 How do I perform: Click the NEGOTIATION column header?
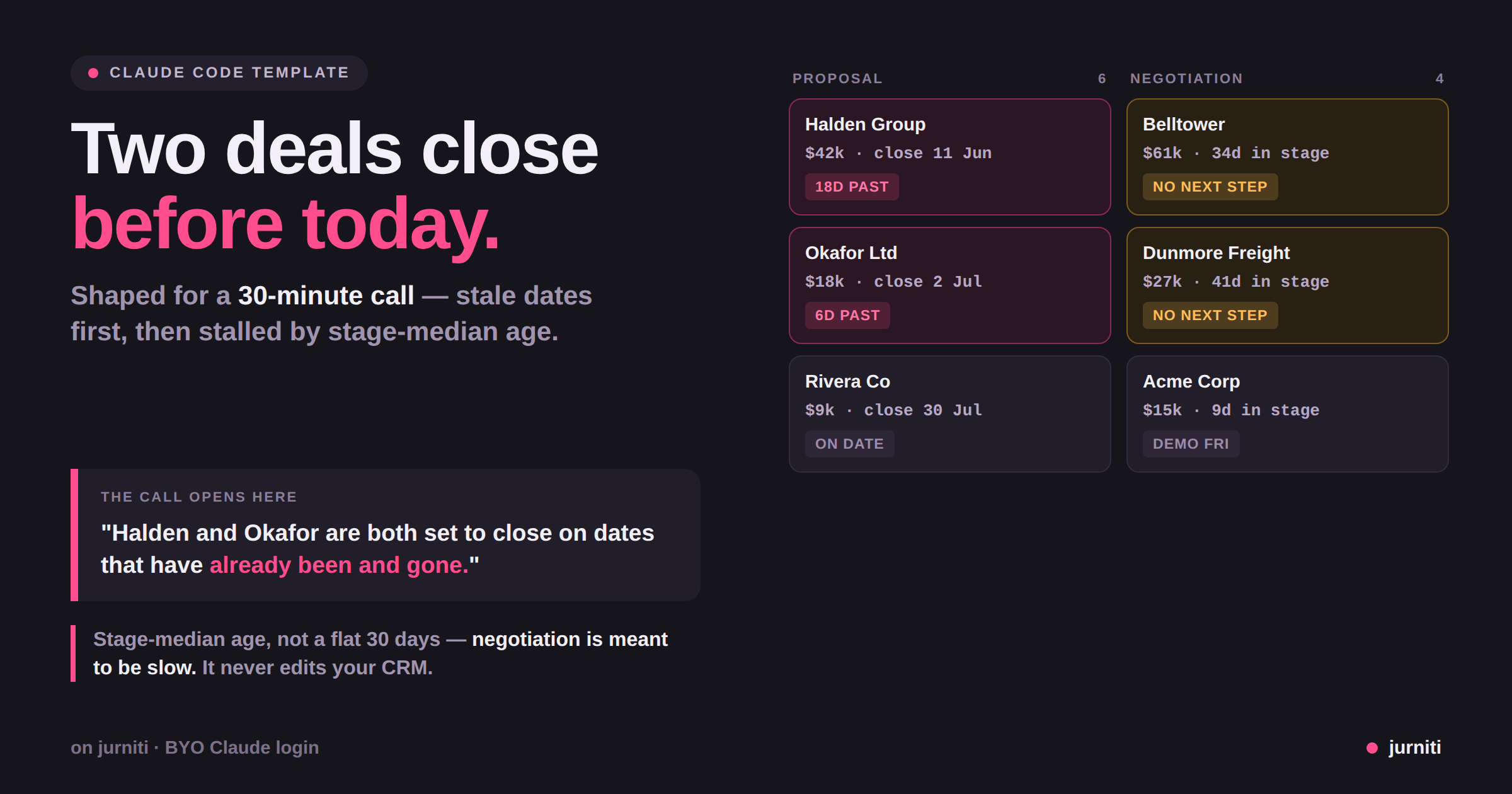pyautogui.click(x=1186, y=79)
